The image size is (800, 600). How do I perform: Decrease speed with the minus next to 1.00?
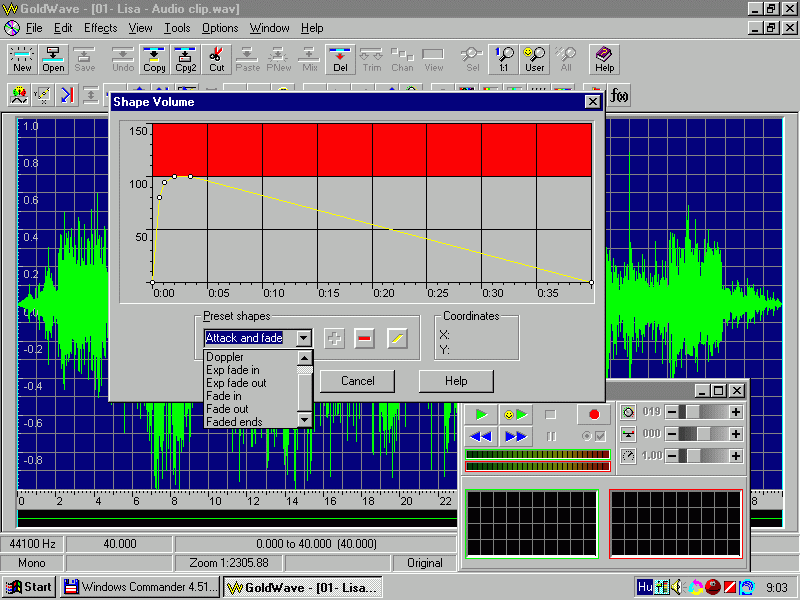[672, 456]
